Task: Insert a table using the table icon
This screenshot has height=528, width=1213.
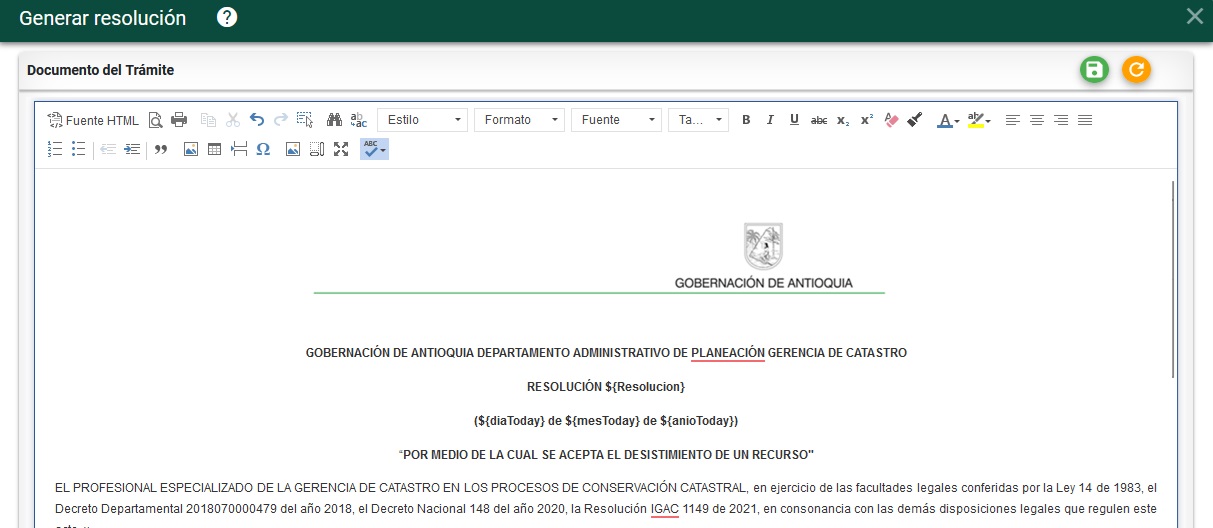Action: 214,149
